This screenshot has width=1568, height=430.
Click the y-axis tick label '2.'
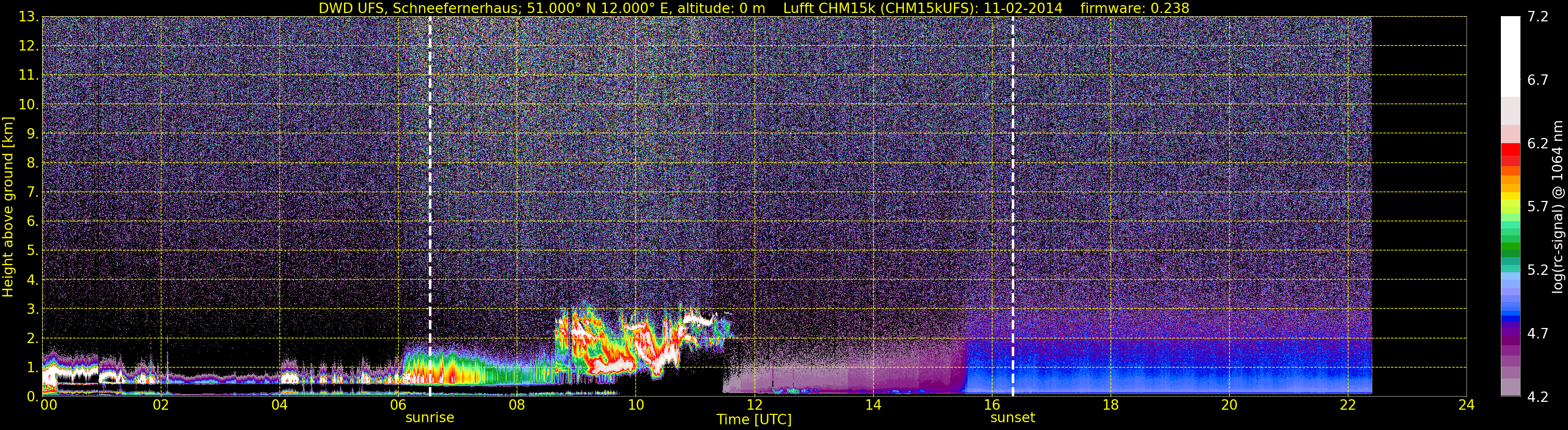[32, 338]
